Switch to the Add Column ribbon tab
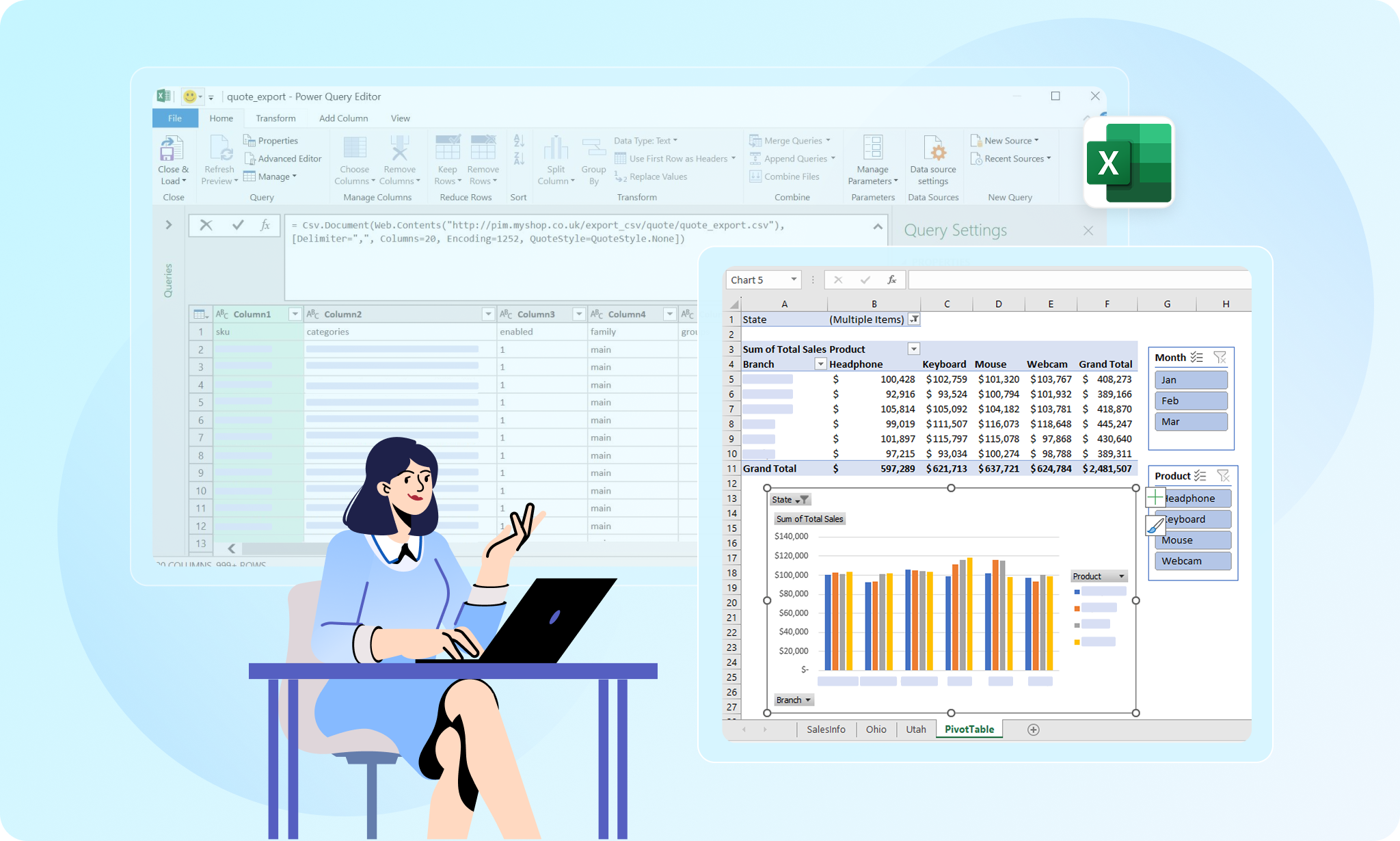Screen dimensions: 1400x841 tap(343, 118)
